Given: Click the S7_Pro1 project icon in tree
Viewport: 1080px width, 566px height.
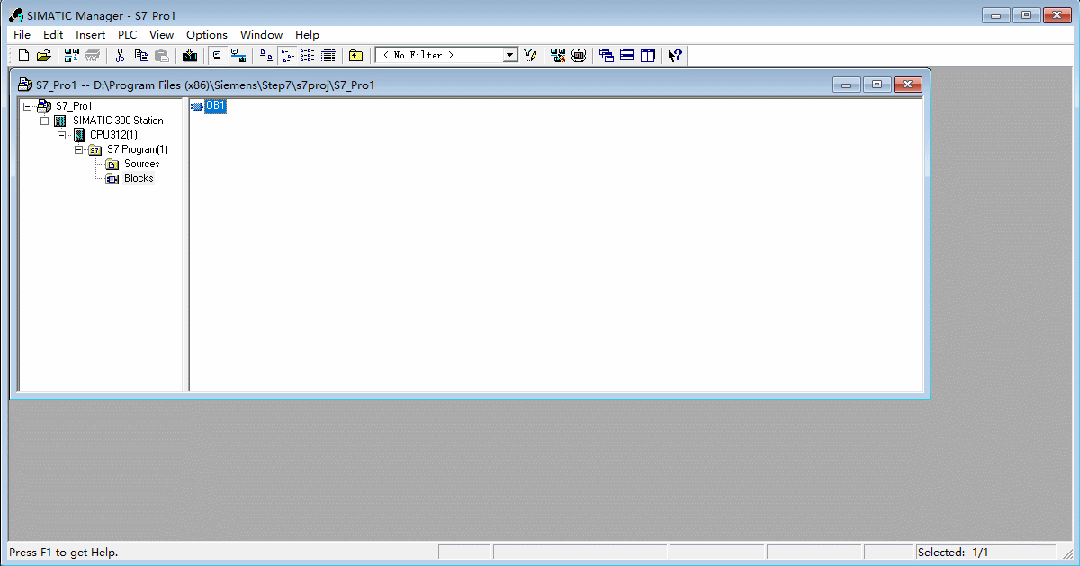Looking at the screenshot, I should (44, 106).
